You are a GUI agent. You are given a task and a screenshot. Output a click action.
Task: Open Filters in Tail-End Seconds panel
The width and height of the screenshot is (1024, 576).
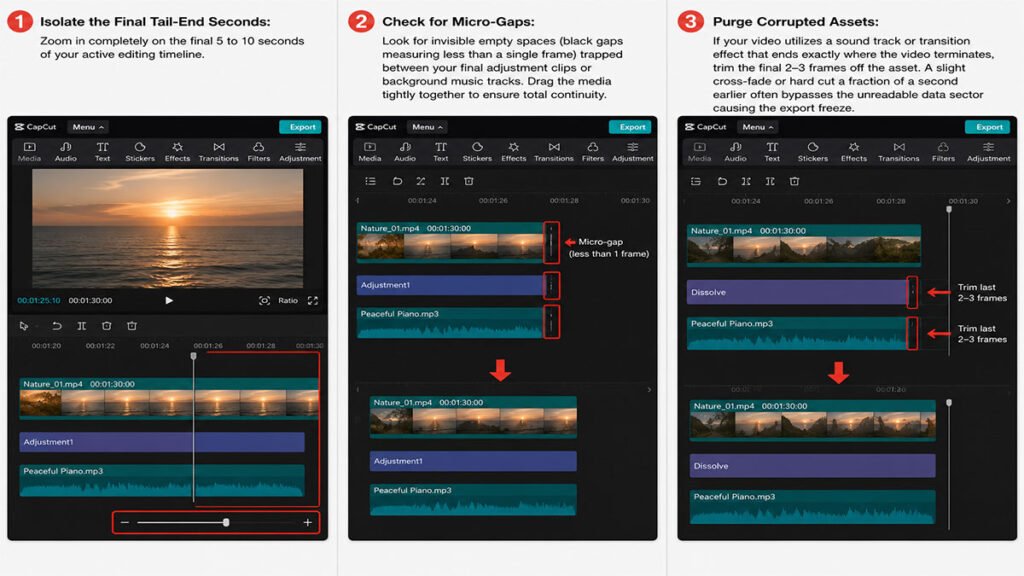pos(259,152)
